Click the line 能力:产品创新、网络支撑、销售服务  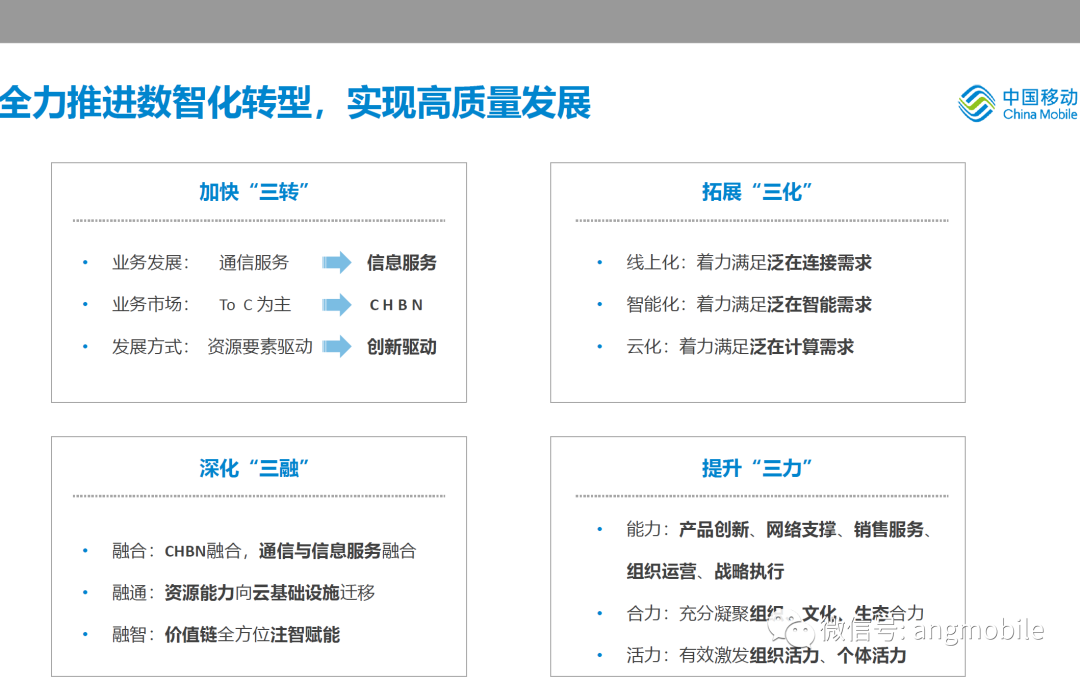pos(779,530)
